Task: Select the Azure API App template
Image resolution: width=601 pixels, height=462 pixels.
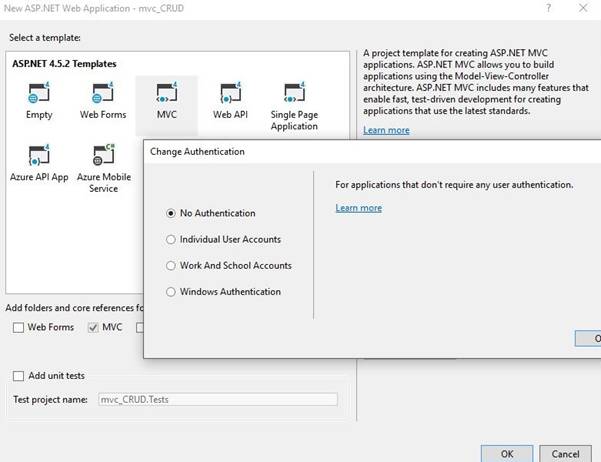Action: click(39, 163)
